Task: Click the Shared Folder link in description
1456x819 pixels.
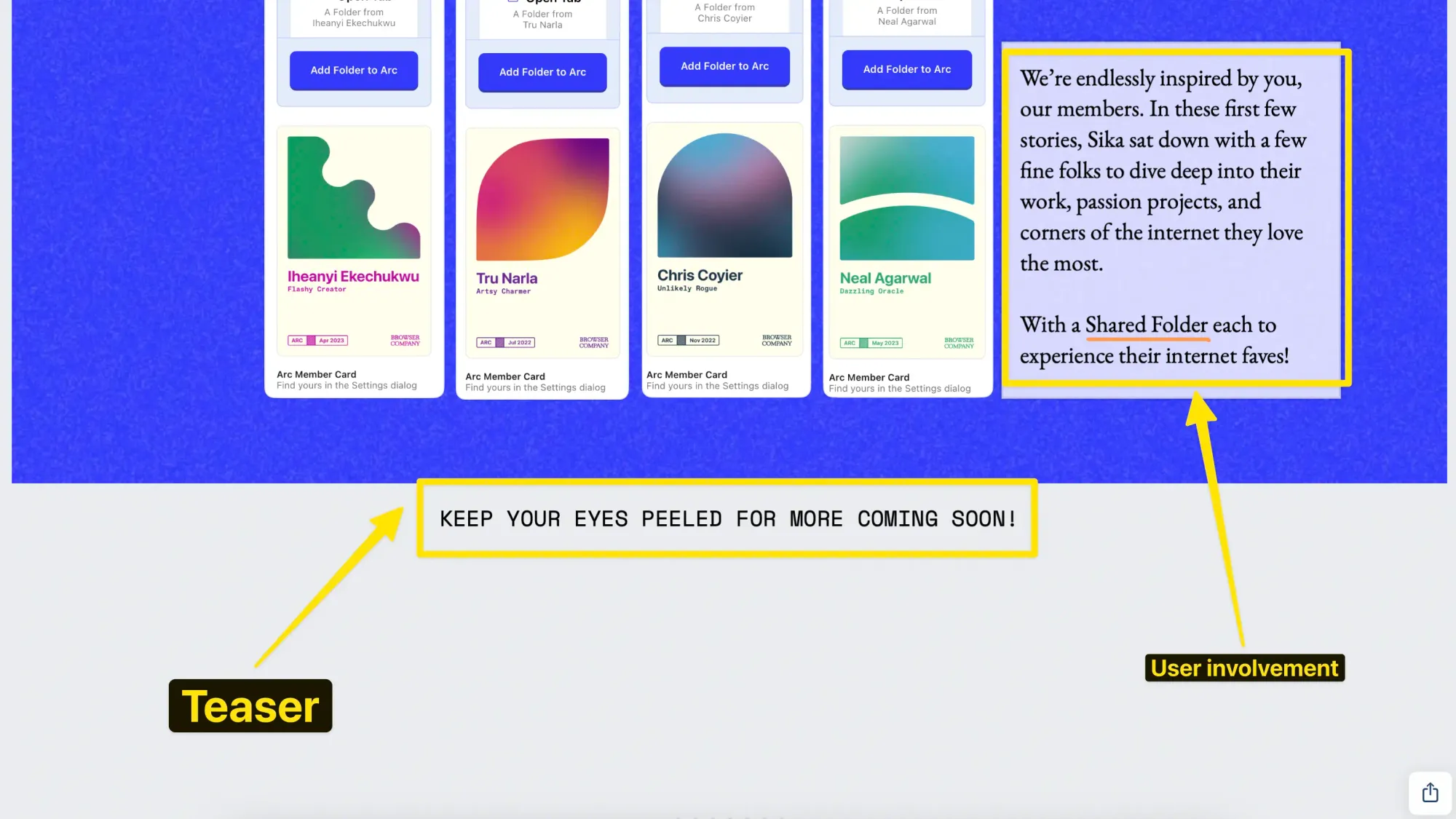Action: (x=1145, y=323)
